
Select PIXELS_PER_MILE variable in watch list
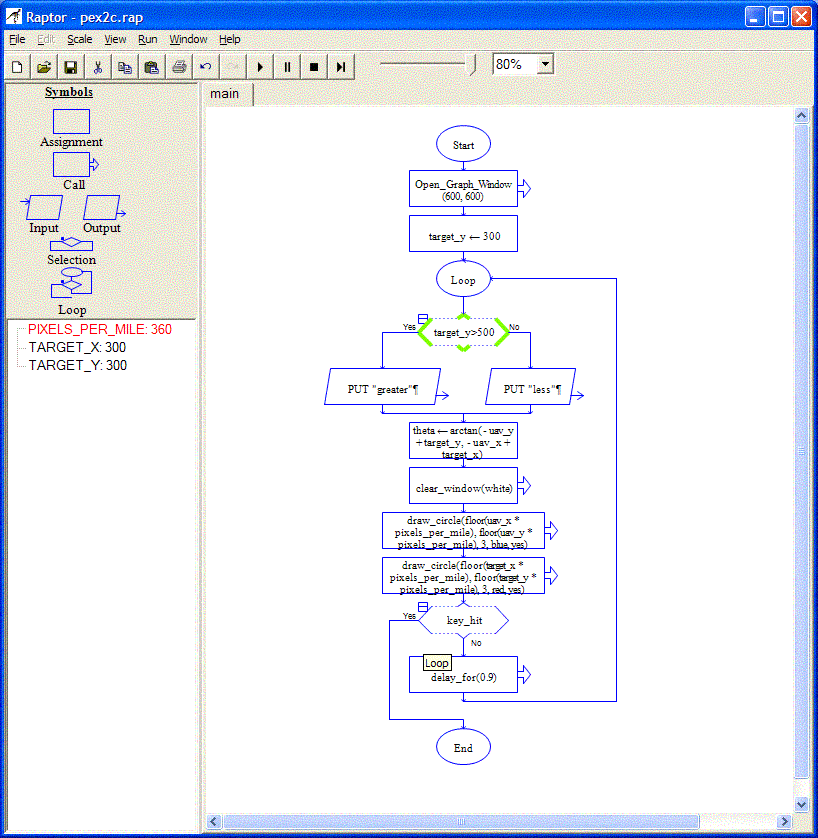[x=100, y=329]
